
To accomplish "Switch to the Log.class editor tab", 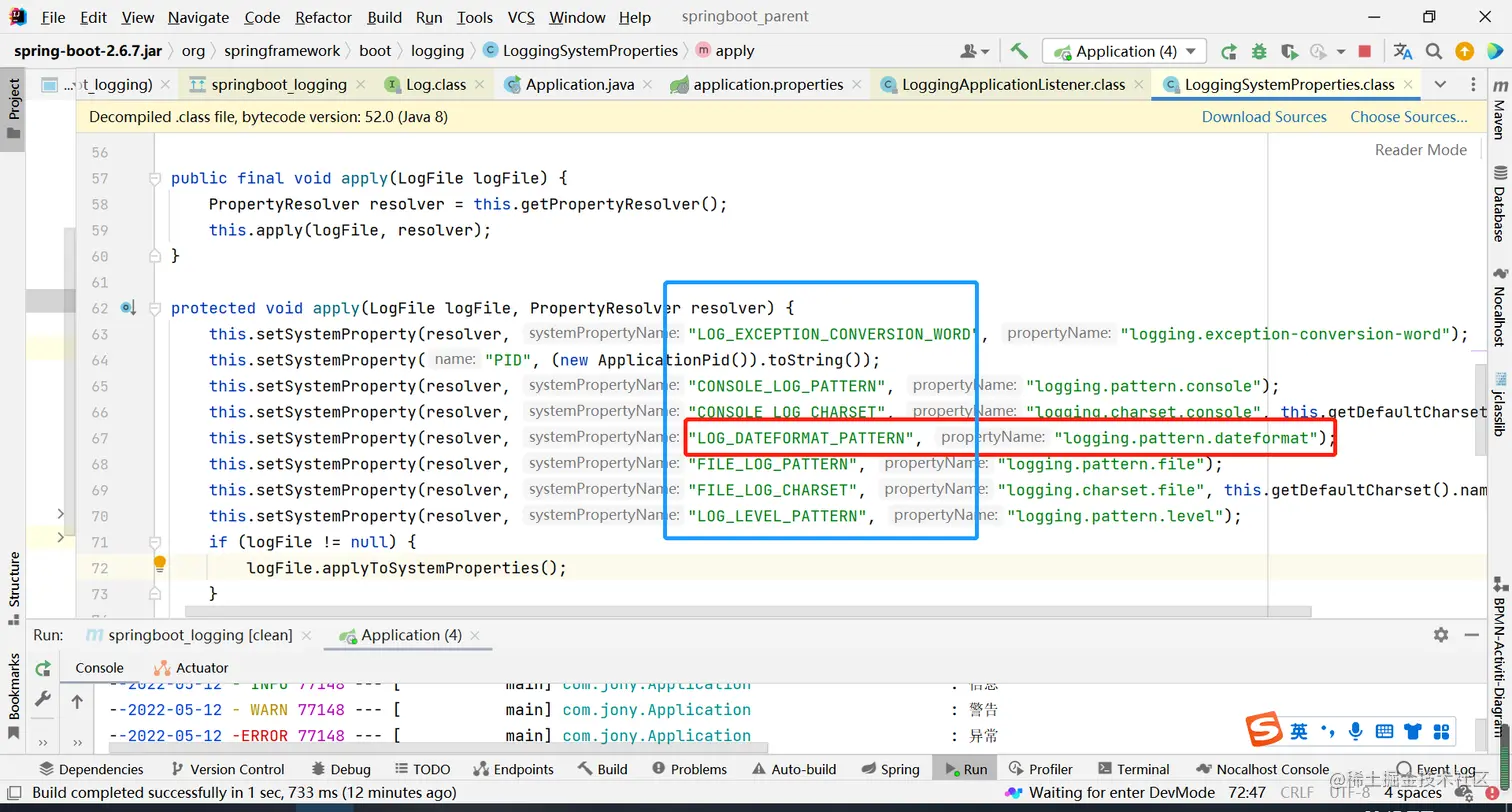I will pos(436,85).
